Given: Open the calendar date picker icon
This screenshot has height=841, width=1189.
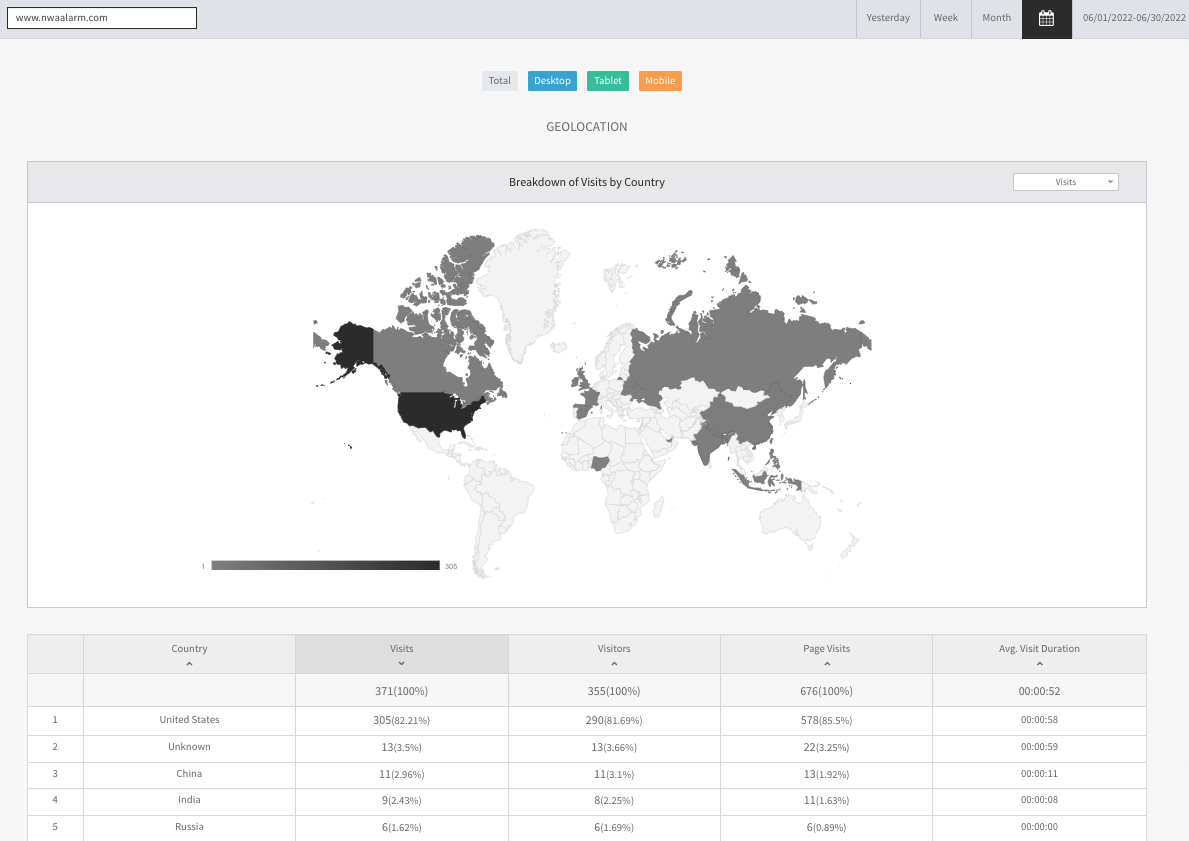Looking at the screenshot, I should (1046, 18).
